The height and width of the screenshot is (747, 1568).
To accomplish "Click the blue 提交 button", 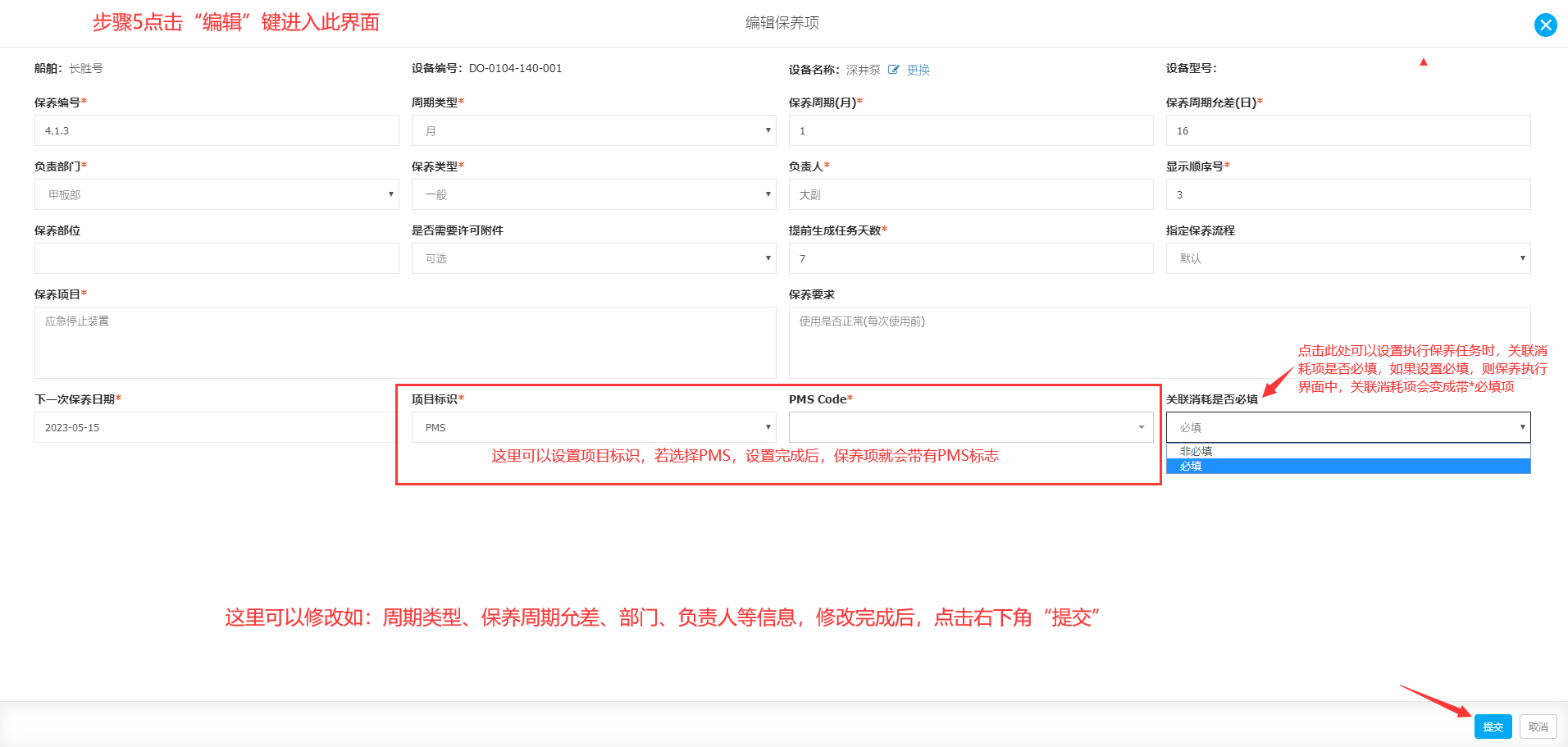I will (x=1493, y=727).
